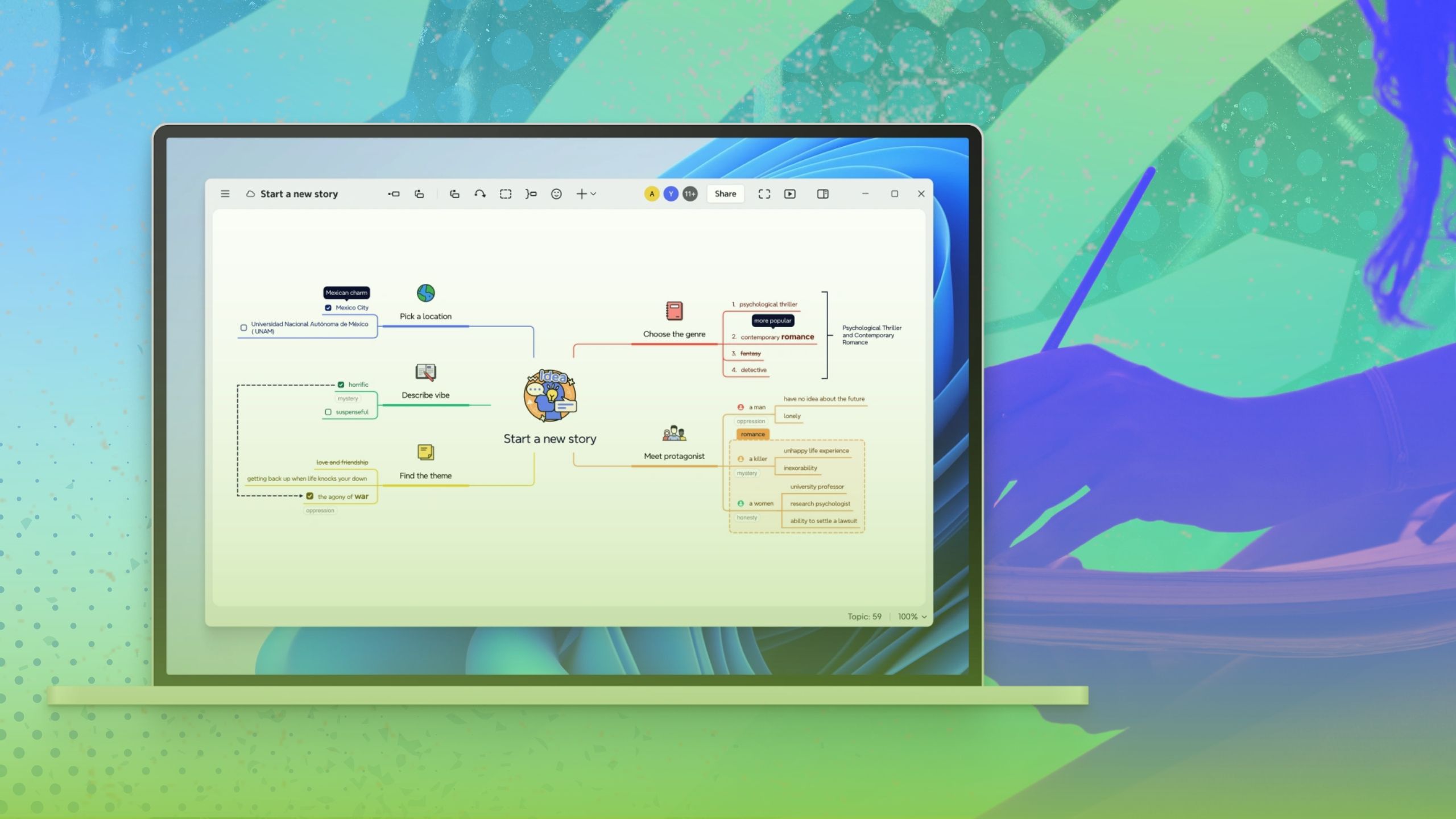Open the sticker/emoji picker icon
Screen dimensions: 1456x819
(556, 194)
